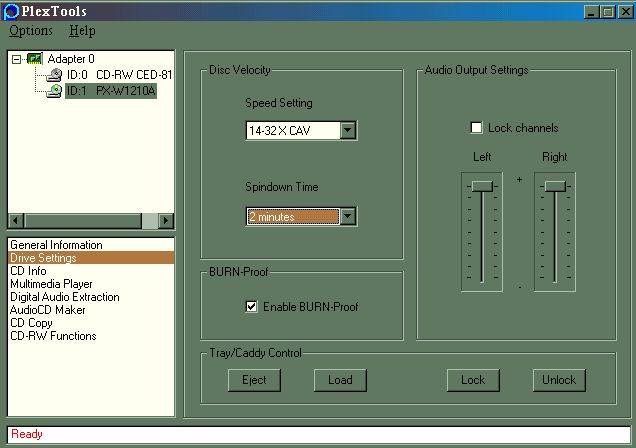The image size is (636, 448).
Task: Open the AudioCD Maker function
Action: (x=91, y=310)
